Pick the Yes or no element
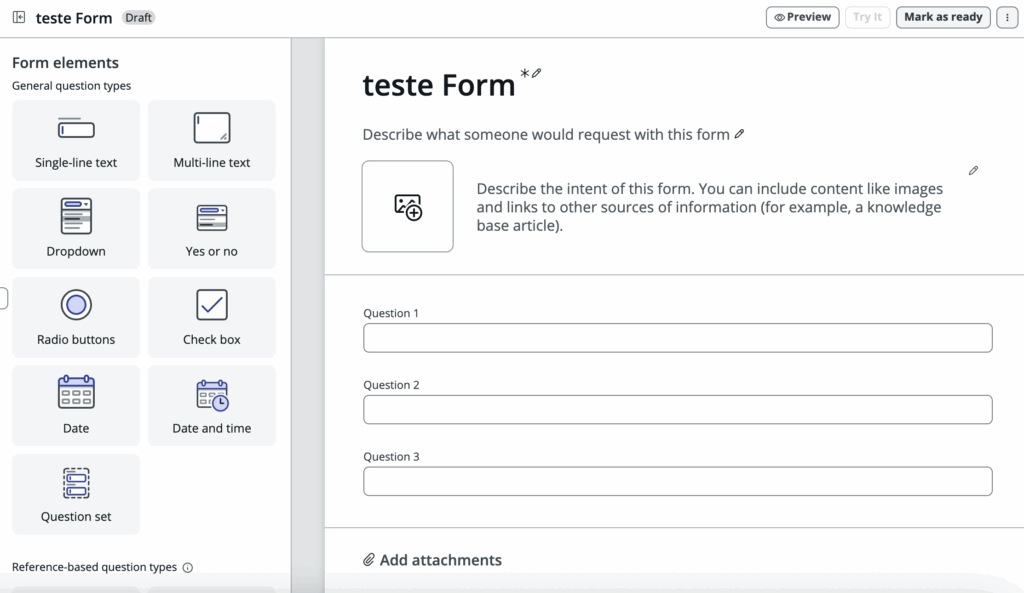 click(x=211, y=229)
